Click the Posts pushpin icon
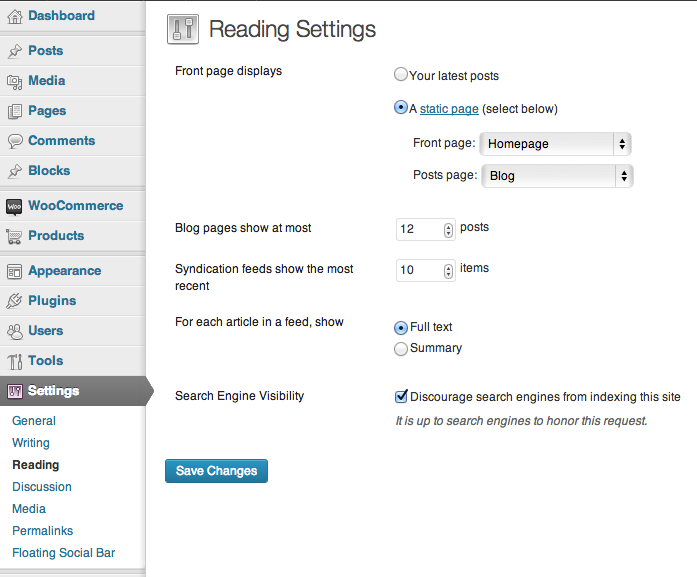Screen dimensions: 697x577 (x=15, y=51)
